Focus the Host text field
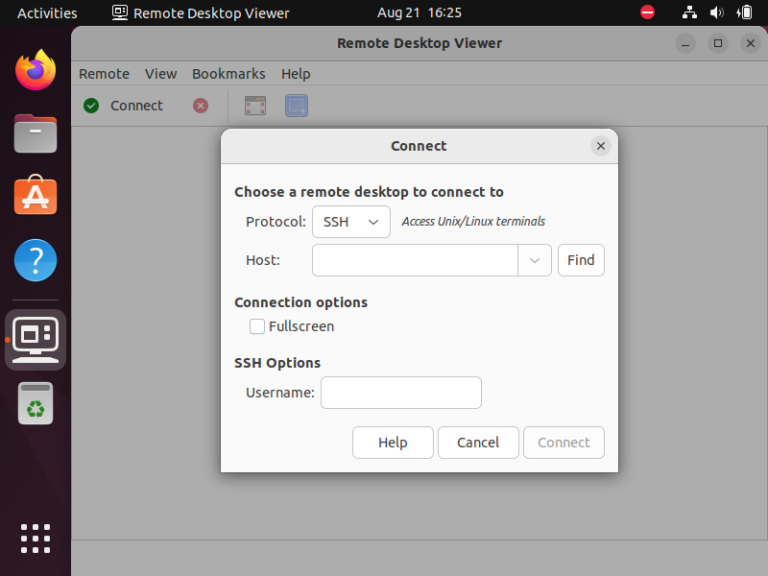 pyautogui.click(x=415, y=260)
